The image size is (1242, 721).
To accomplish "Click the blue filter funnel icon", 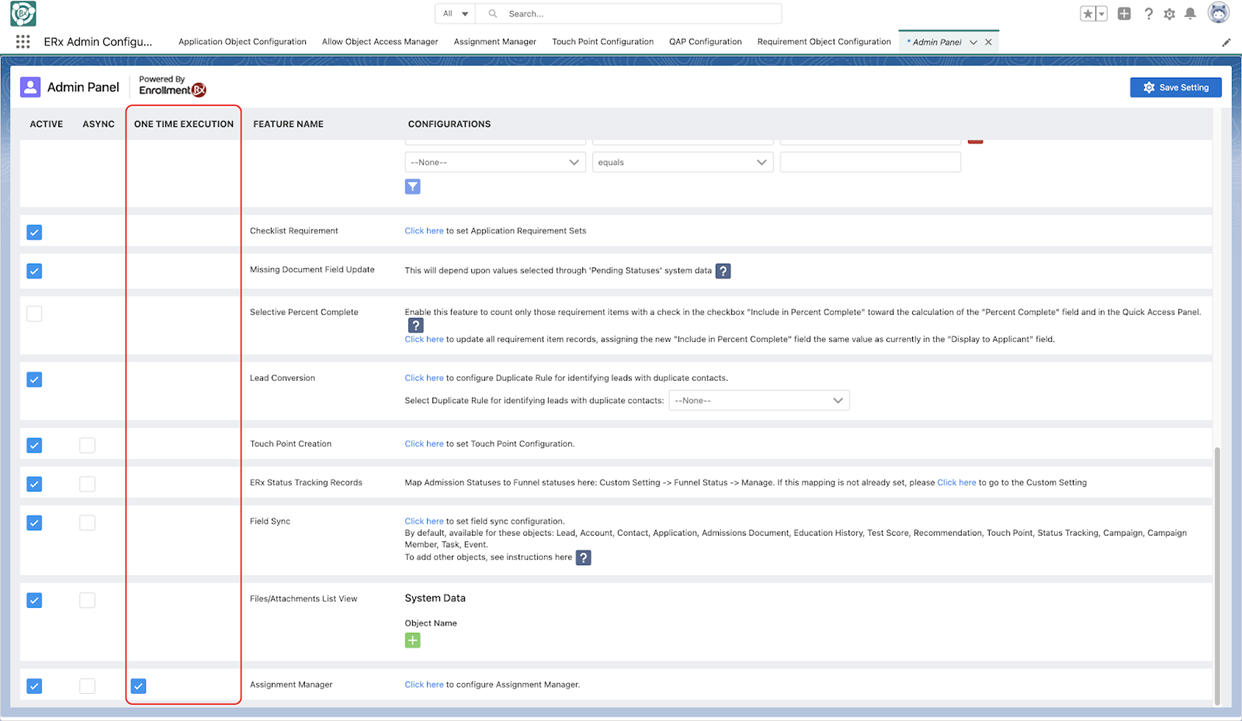I will (412, 187).
